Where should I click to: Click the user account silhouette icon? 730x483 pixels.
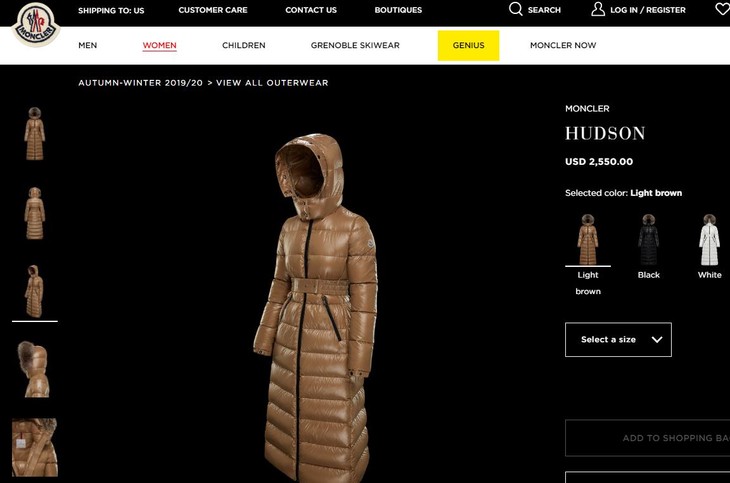(598, 9)
